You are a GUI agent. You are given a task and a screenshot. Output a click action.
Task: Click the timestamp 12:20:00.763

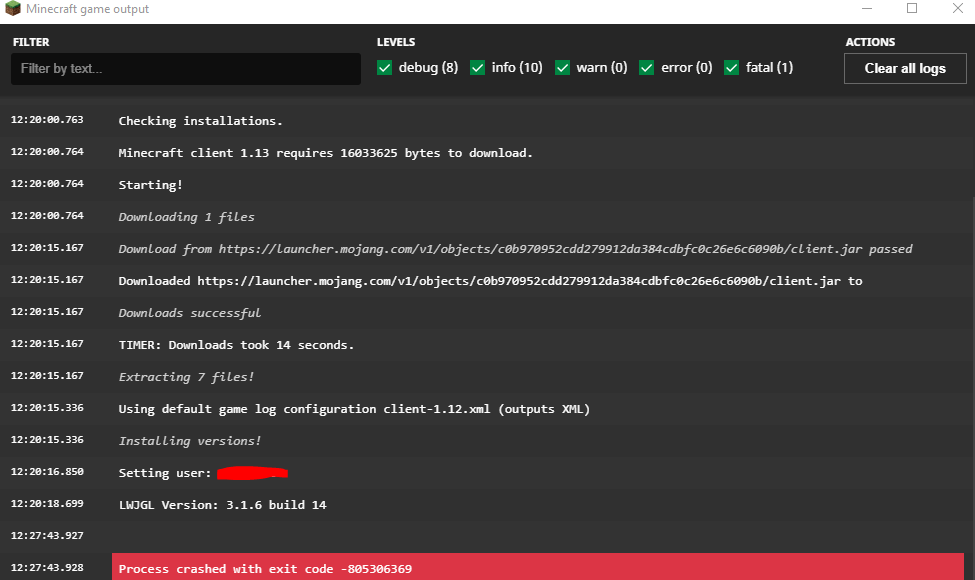pyautogui.click(x=47, y=119)
